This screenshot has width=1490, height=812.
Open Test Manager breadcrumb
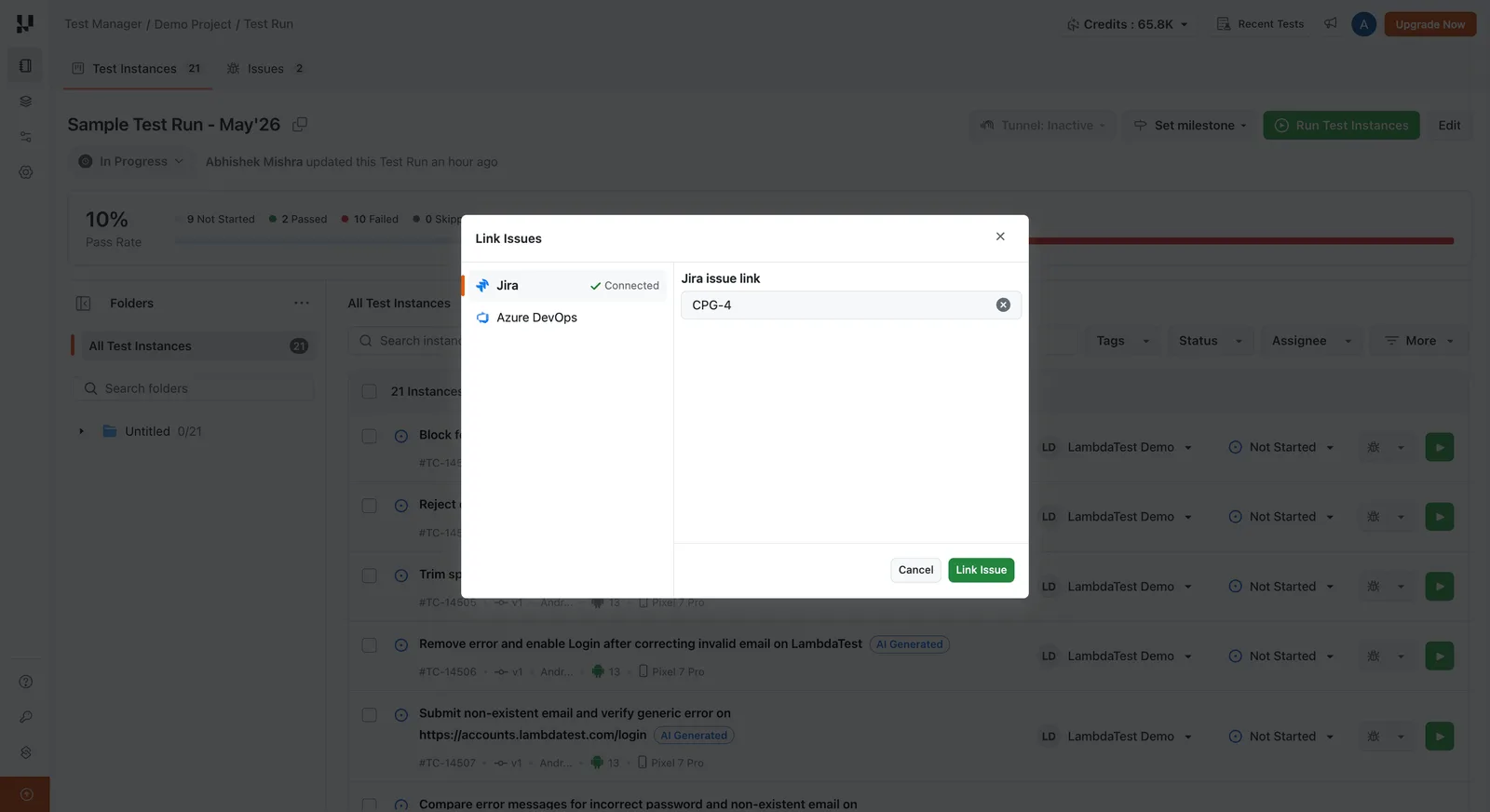click(103, 24)
